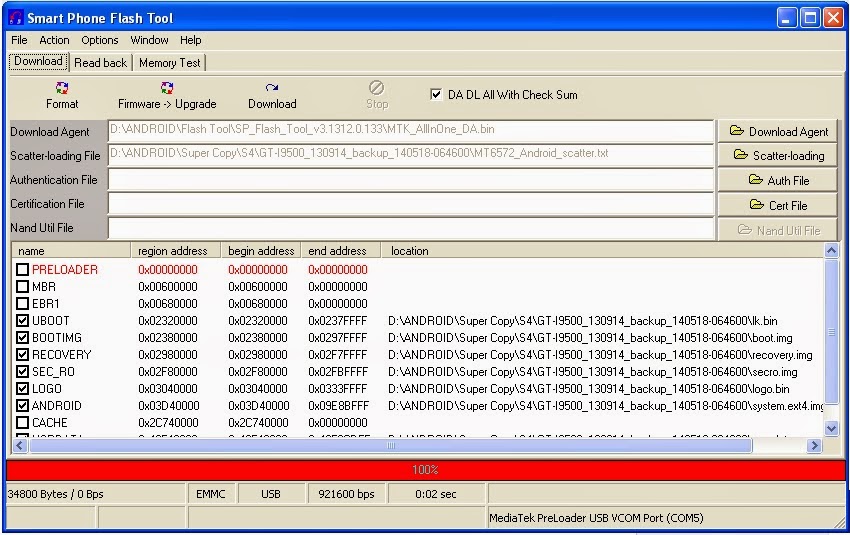Click the vertical scrollbar thumb
The height and width of the screenshot is (535, 850).
click(831, 332)
